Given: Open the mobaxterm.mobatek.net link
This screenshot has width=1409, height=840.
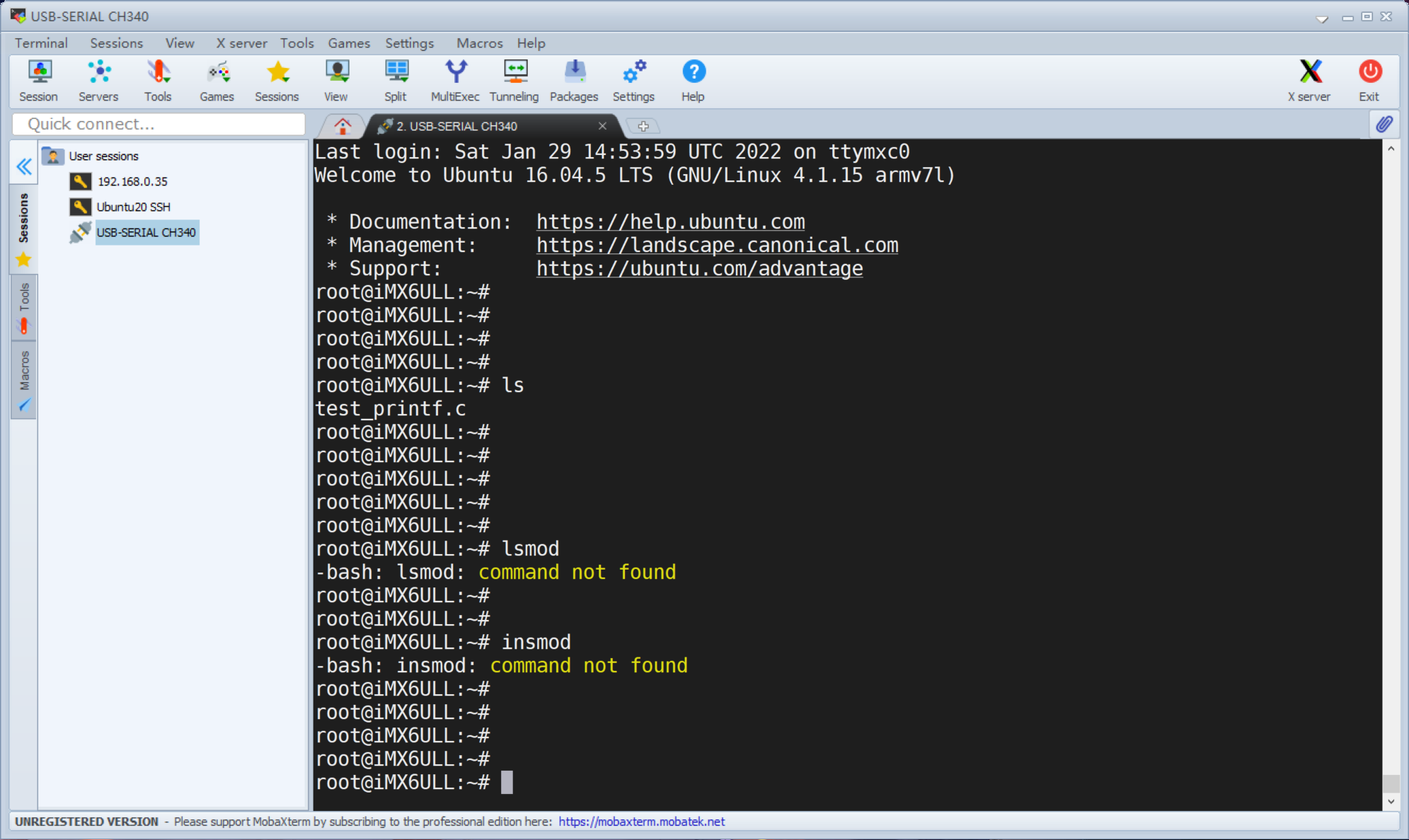Looking at the screenshot, I should point(642,821).
